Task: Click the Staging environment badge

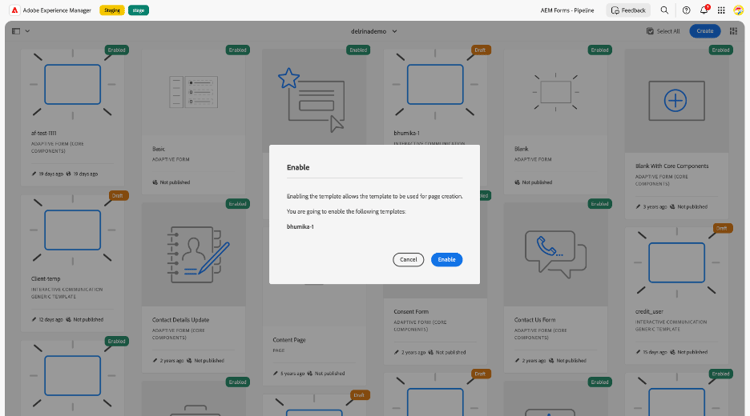Action: 112,10
